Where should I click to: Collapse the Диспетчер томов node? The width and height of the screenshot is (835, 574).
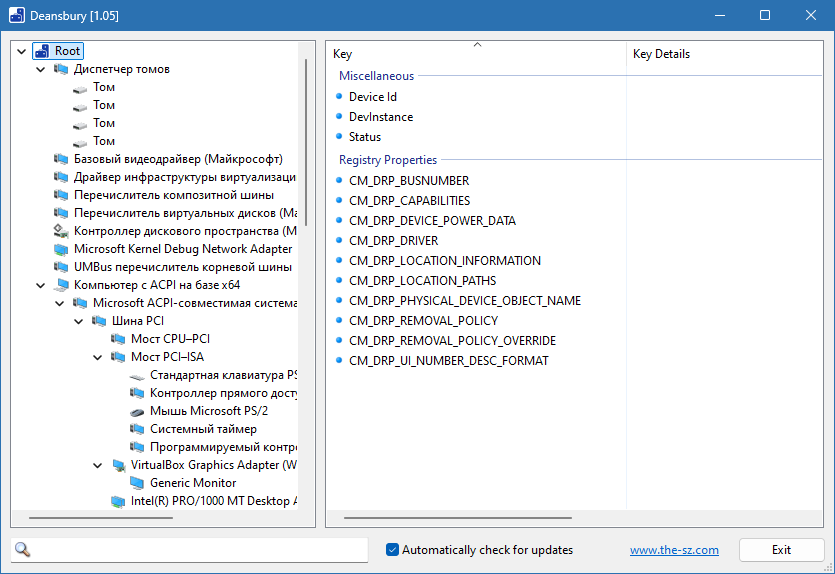coord(40,70)
